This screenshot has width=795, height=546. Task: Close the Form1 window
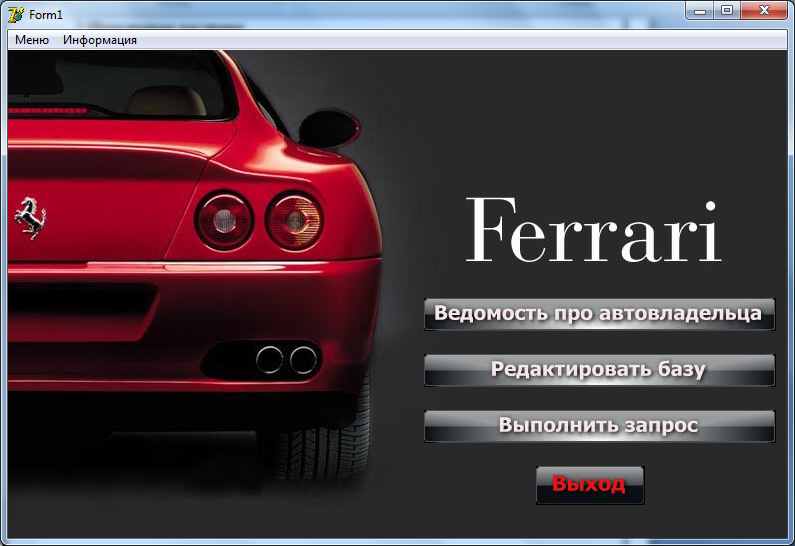[x=764, y=11]
